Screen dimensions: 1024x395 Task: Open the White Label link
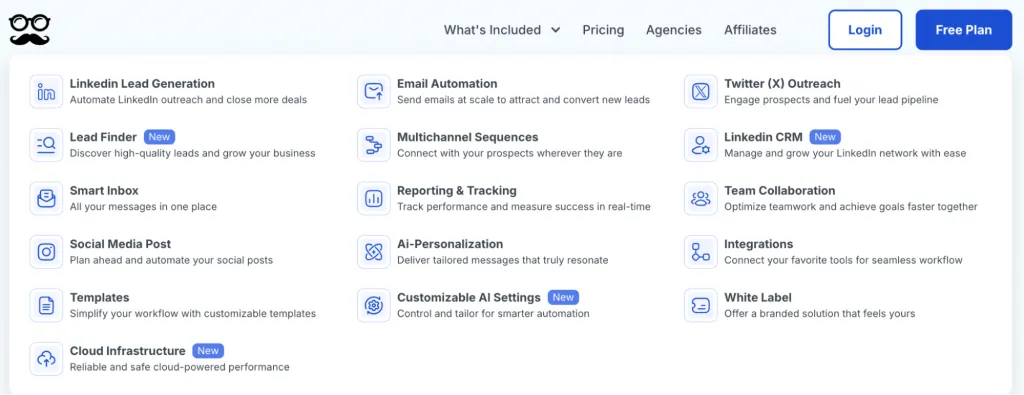pyautogui.click(x=758, y=298)
